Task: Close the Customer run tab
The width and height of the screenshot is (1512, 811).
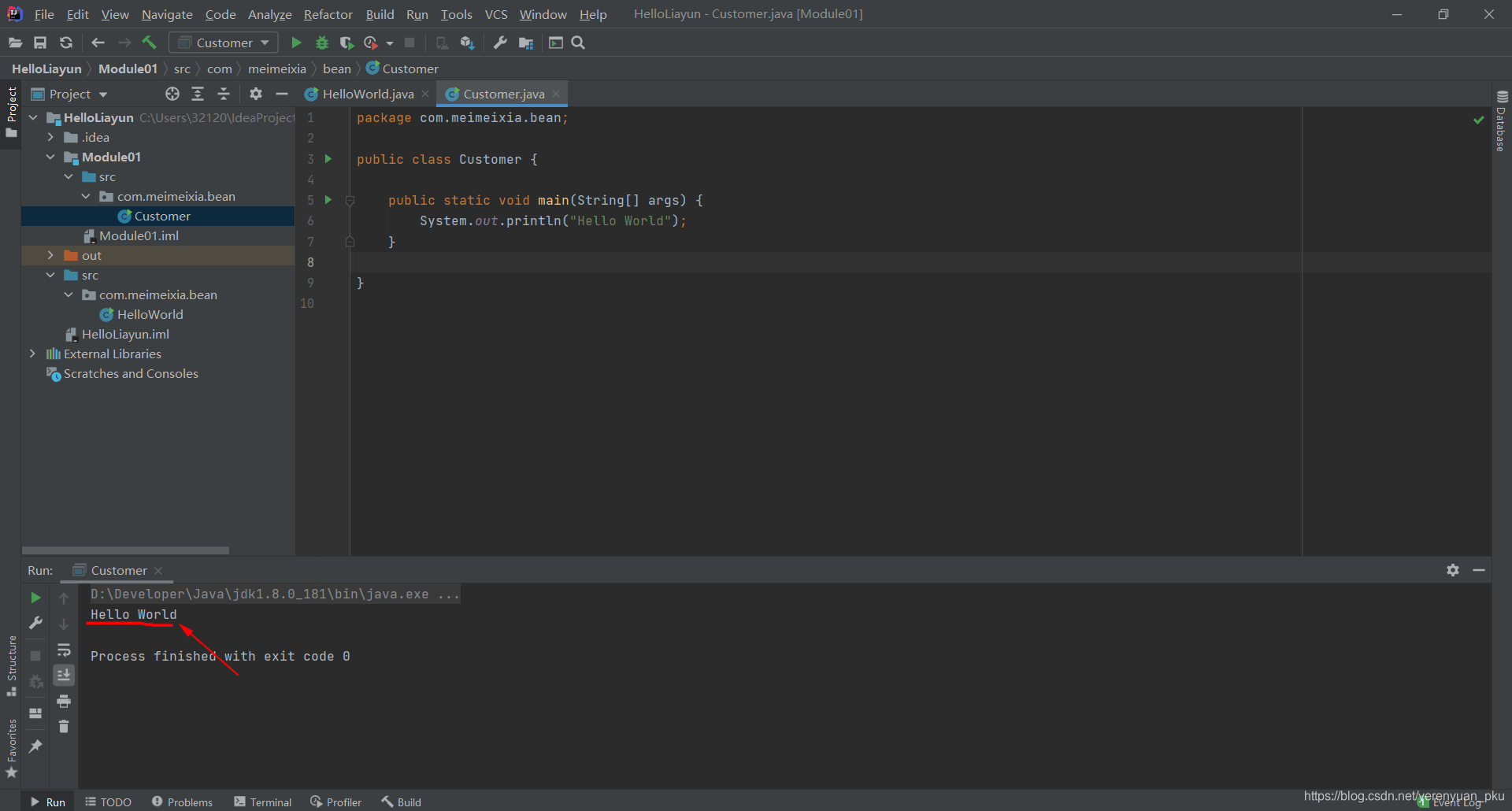Action: click(158, 570)
